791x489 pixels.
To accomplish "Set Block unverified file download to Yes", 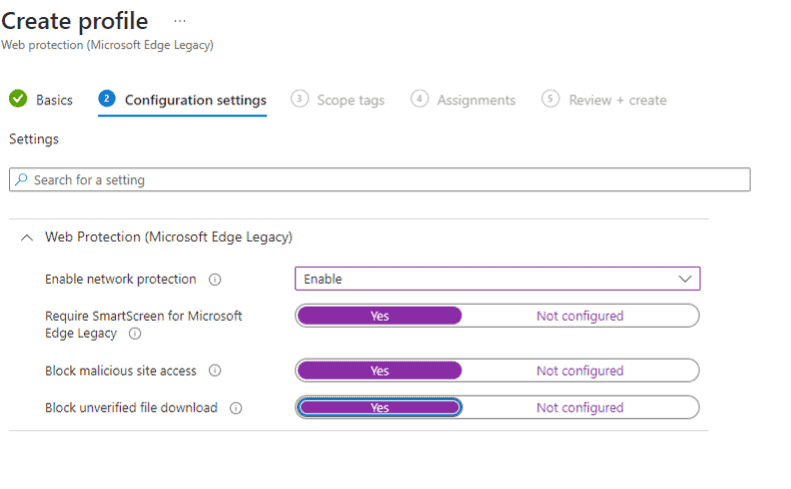I will (379, 408).
